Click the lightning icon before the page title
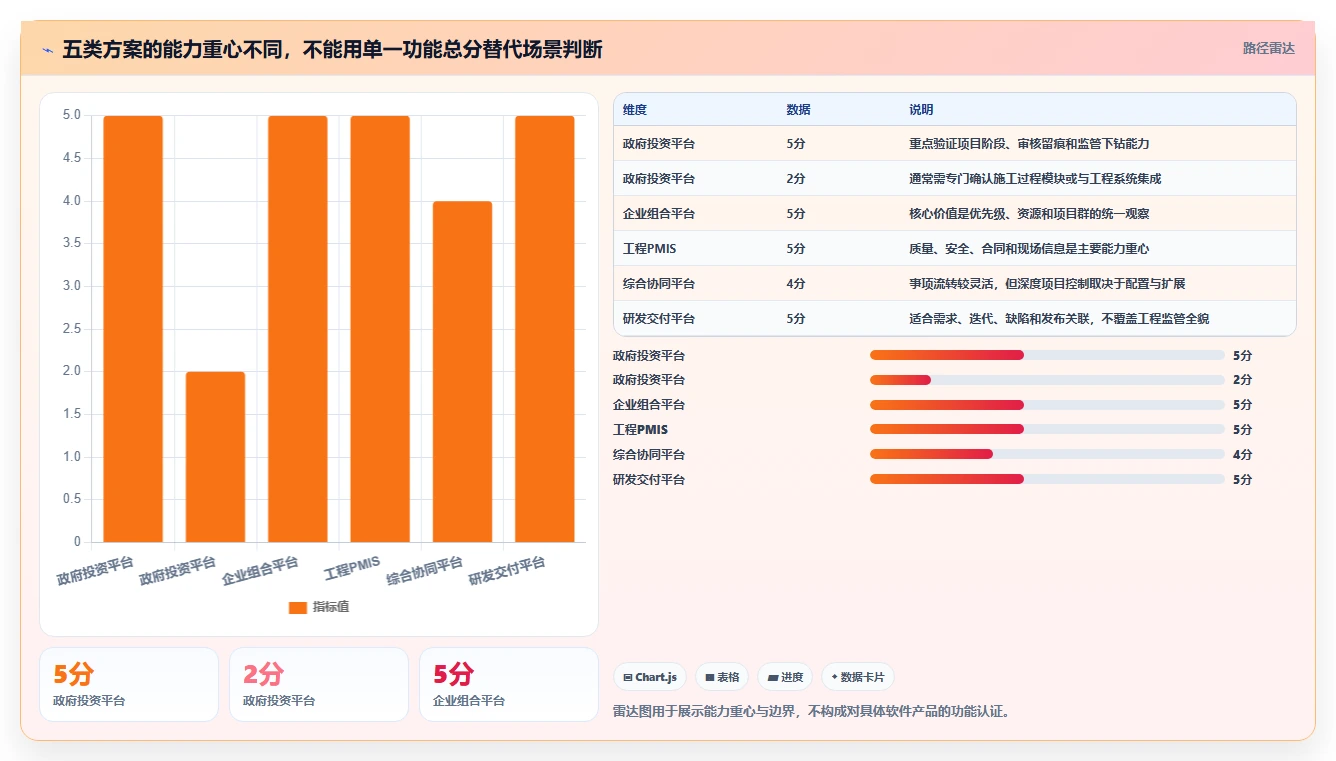 pos(48,49)
